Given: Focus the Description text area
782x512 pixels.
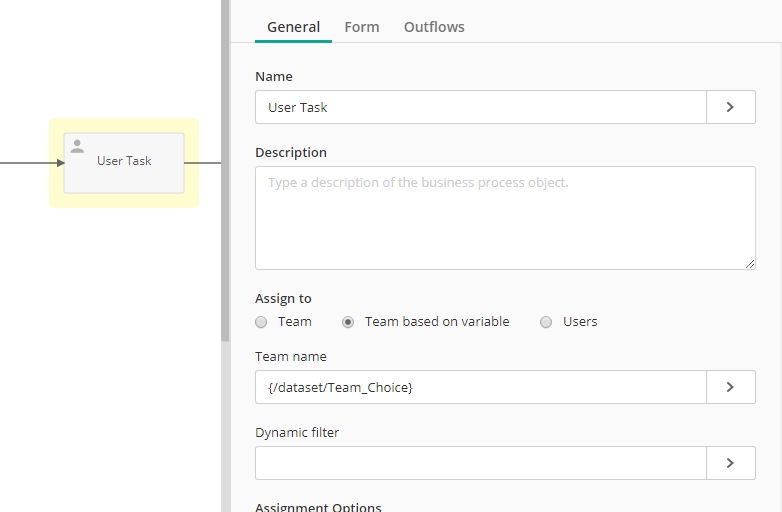Looking at the screenshot, I should click(x=505, y=218).
